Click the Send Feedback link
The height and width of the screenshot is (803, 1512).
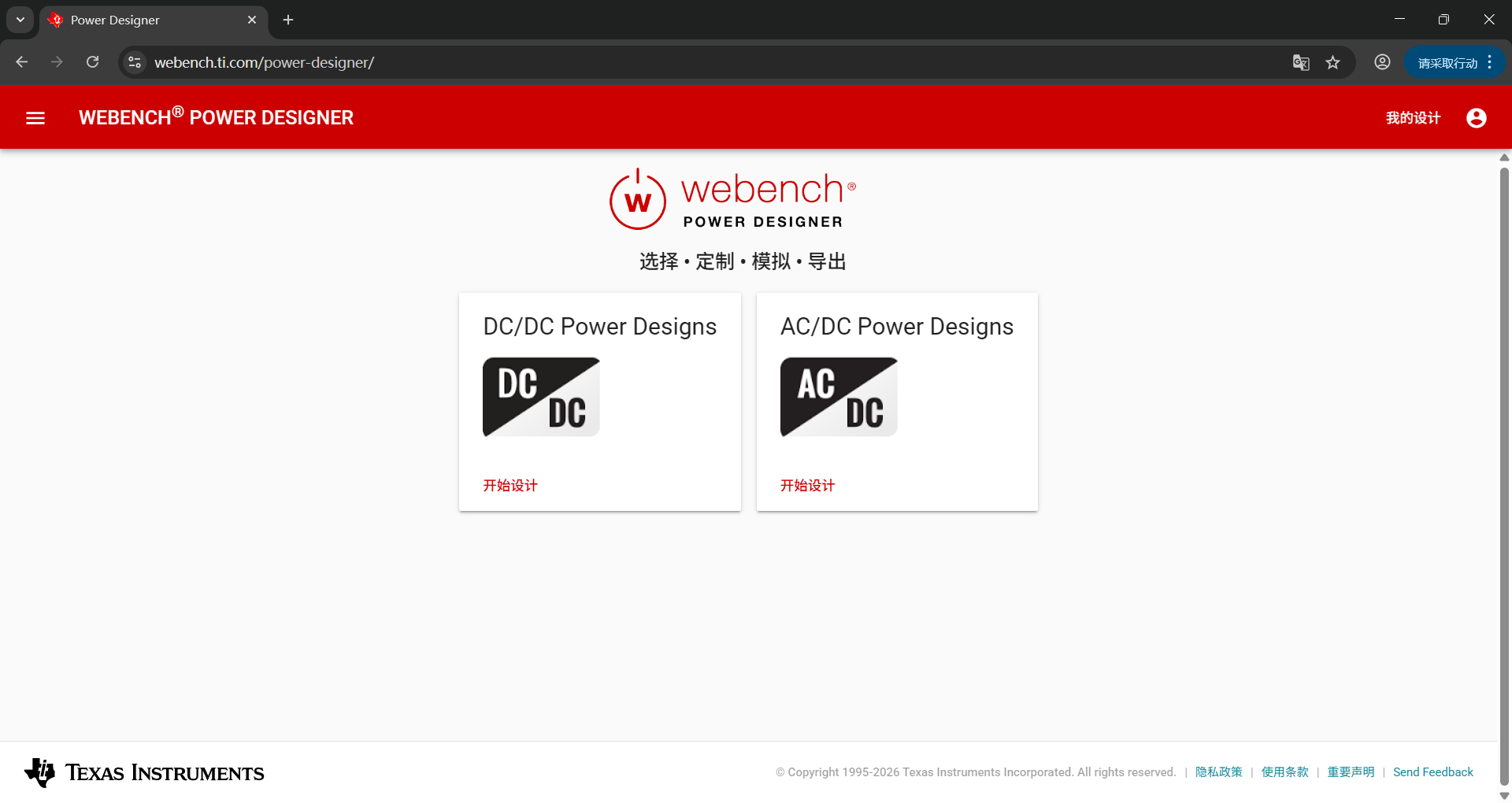pos(1433,772)
